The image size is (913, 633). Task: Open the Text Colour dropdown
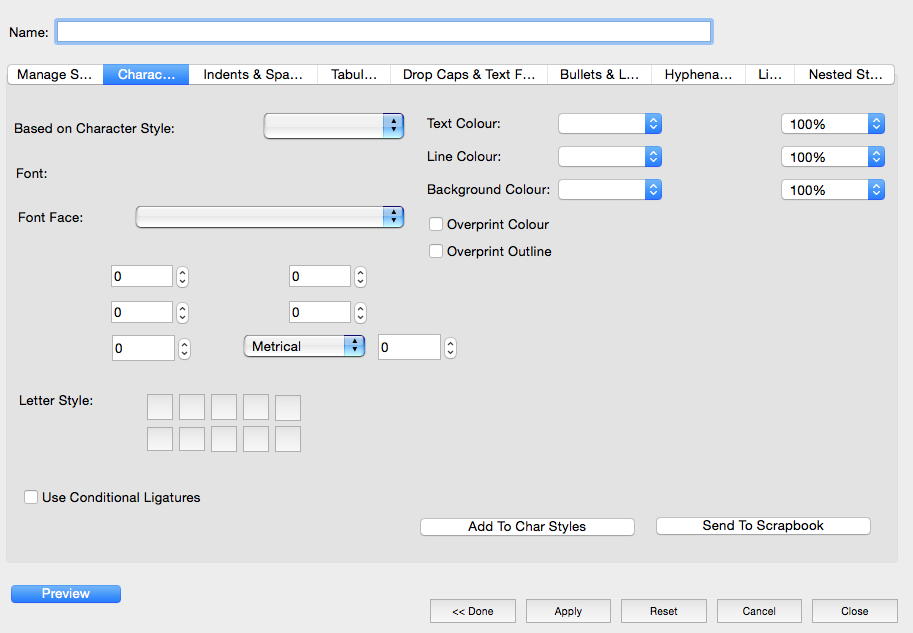[610, 124]
